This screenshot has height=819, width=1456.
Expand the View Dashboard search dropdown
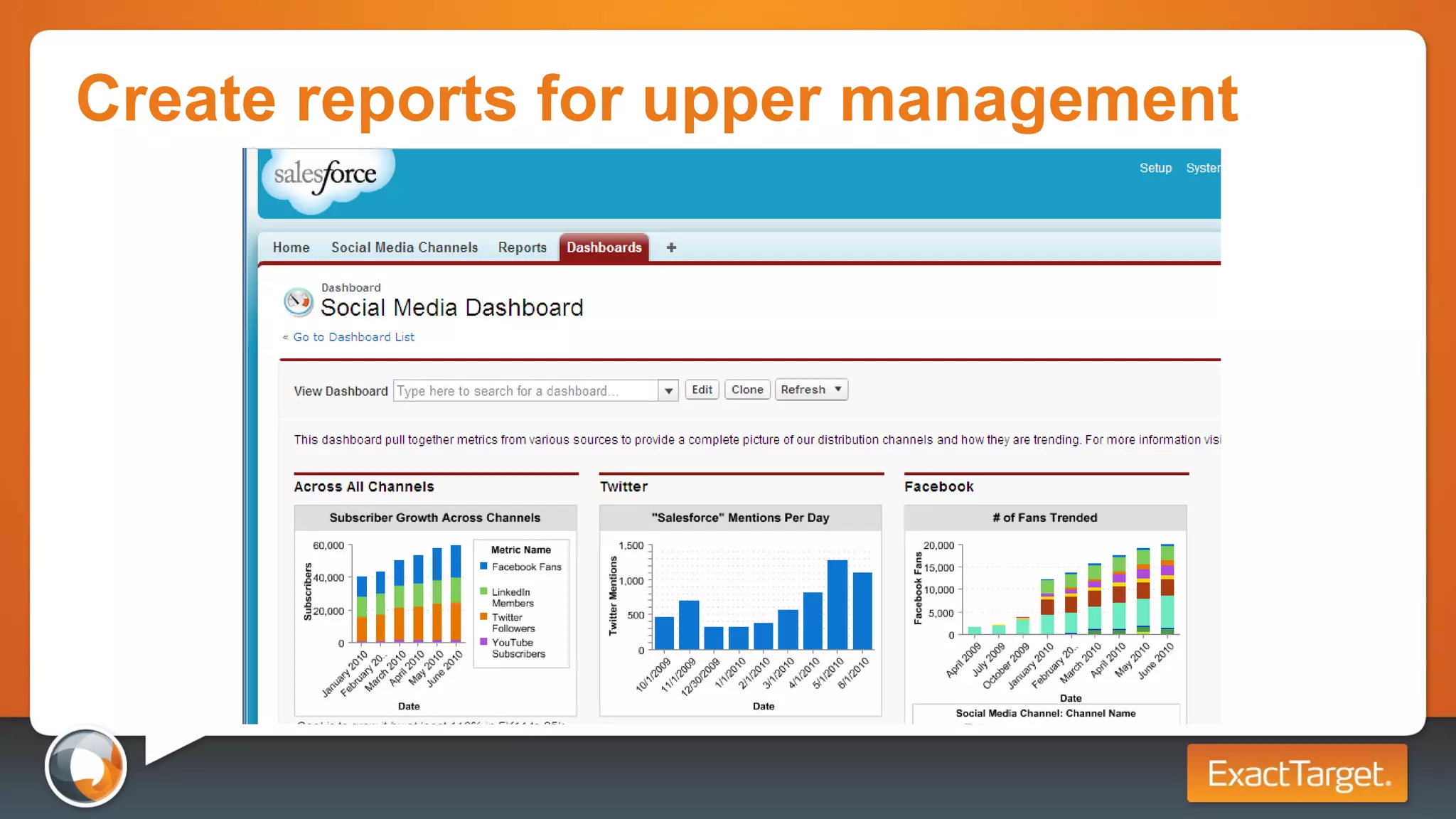pyautogui.click(x=668, y=390)
